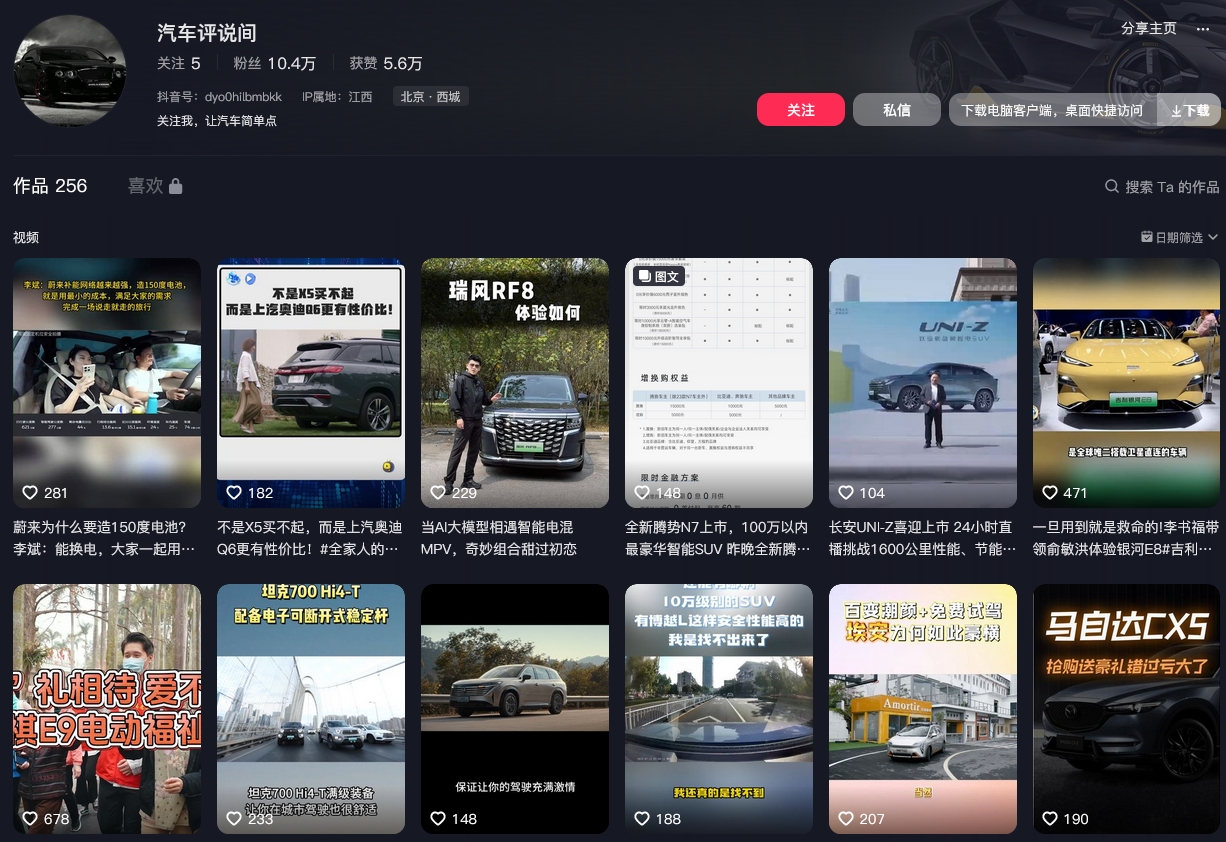Screen dimensions: 1226x842
Task: Click the heart icon showing 182 likes
Action: click(x=234, y=493)
